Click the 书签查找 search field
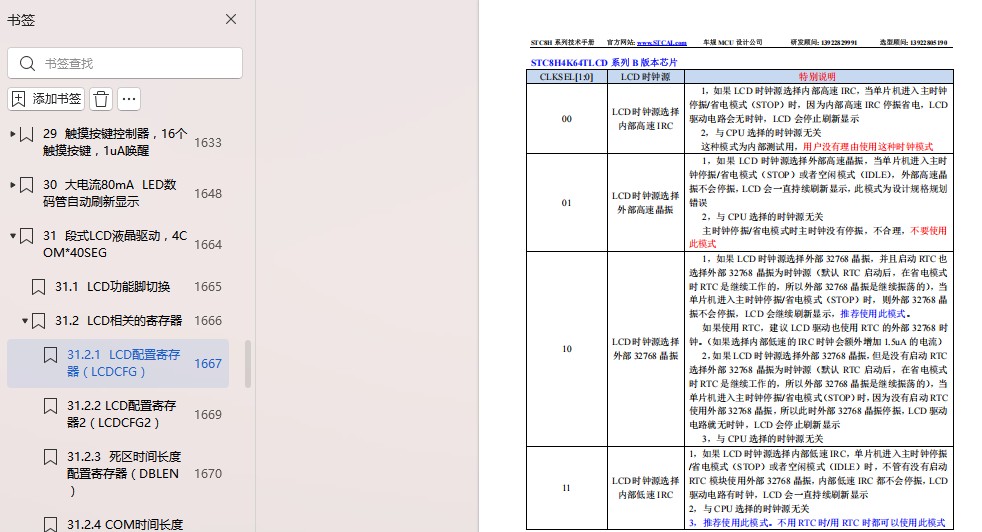 click(x=125, y=63)
